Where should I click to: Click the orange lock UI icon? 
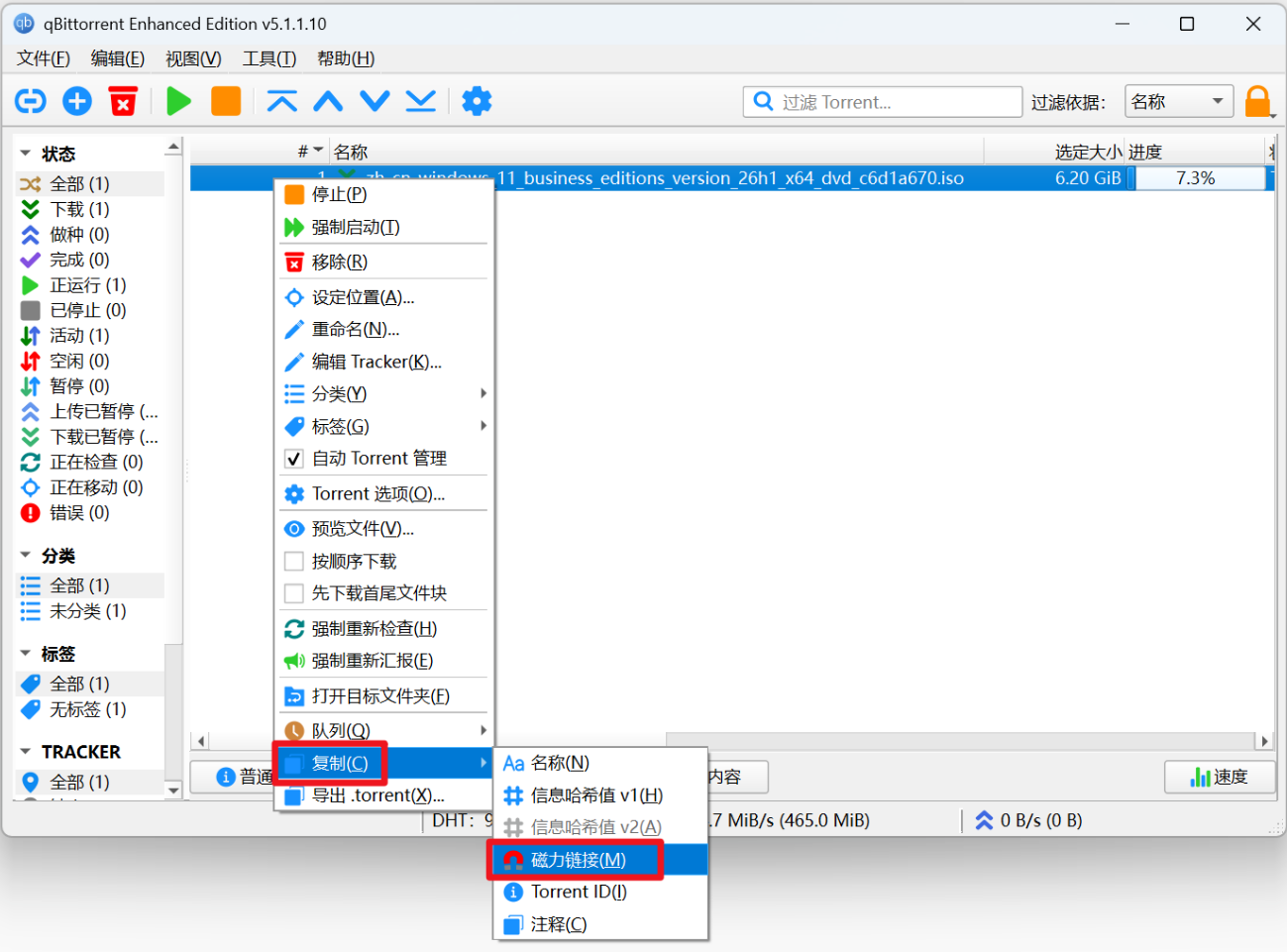(x=1257, y=101)
